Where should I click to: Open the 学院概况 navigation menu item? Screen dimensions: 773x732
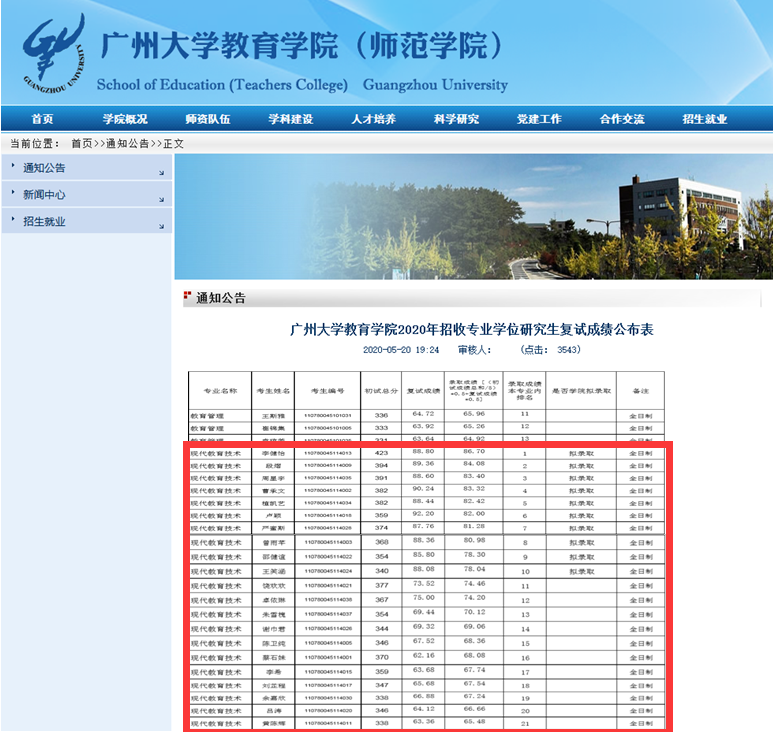pyautogui.click(x=125, y=119)
